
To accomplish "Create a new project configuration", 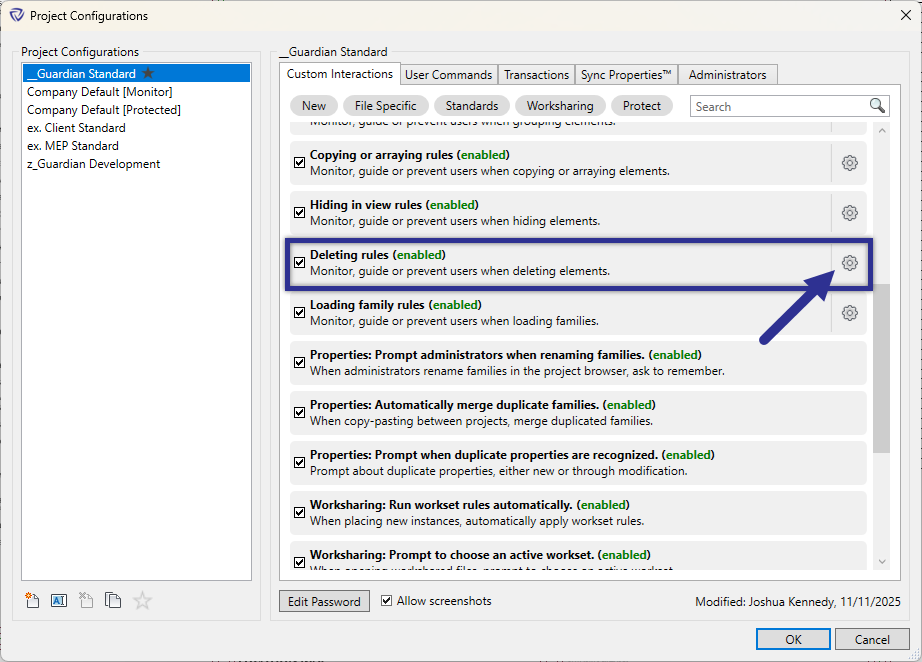I will point(32,600).
